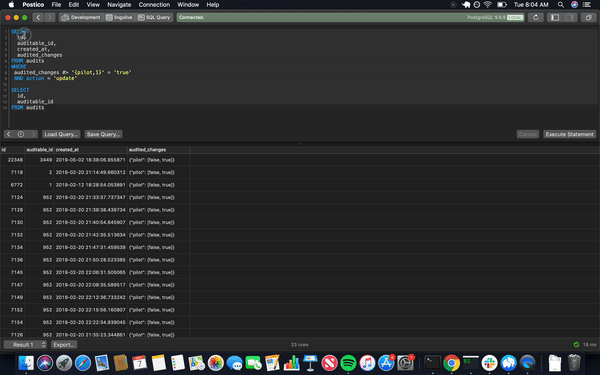Open Postico elephant icon in the Dock
Screen dimensions: 600x375
click(x=509, y=363)
